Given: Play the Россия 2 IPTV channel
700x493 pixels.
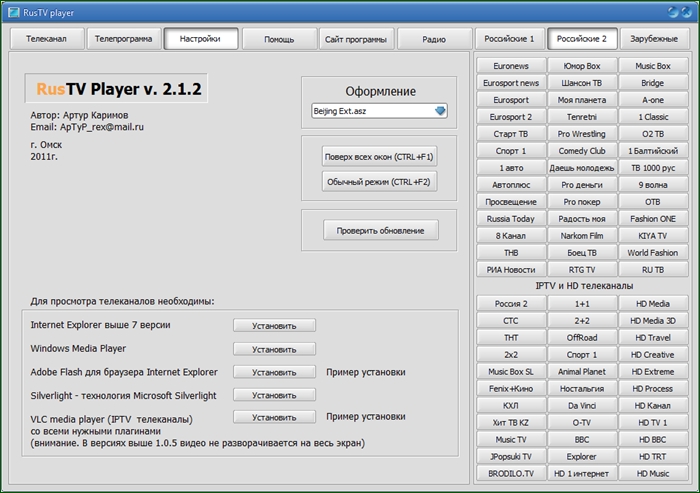Looking at the screenshot, I should point(511,303).
